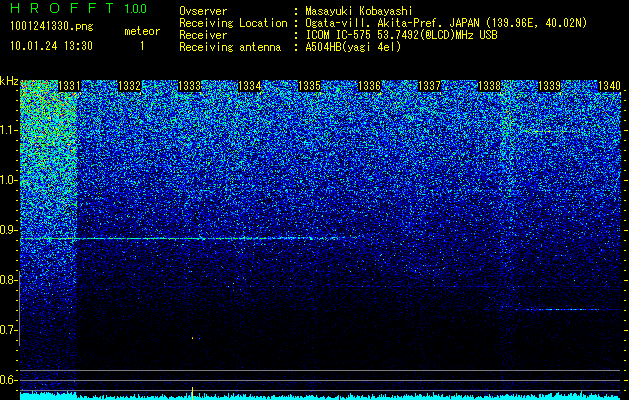The height and width of the screenshot is (400, 629).
Task: Click the 1340 time marker label
Action: pyautogui.click(x=610, y=86)
